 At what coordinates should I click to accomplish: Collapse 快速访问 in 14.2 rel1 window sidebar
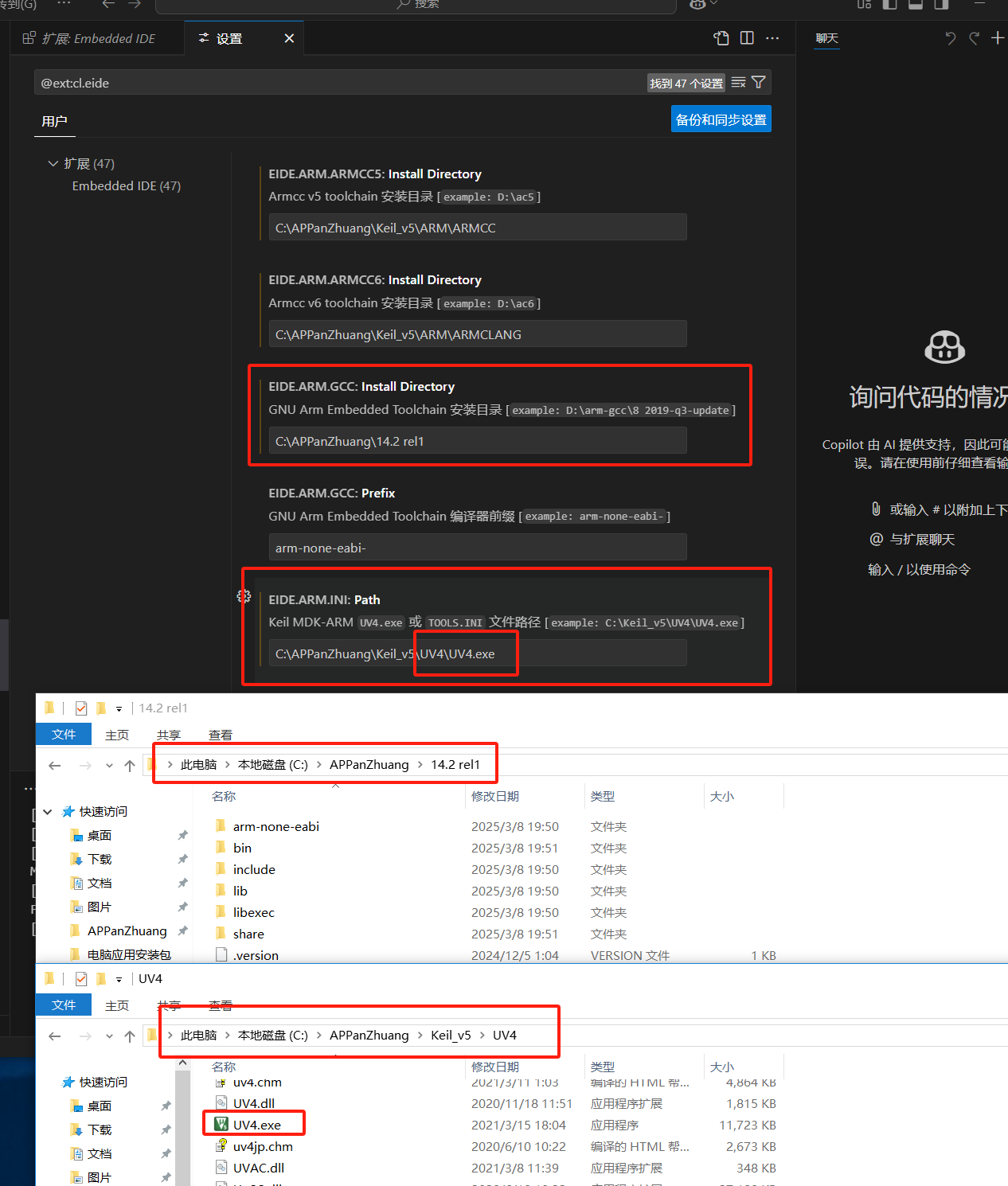(x=48, y=811)
